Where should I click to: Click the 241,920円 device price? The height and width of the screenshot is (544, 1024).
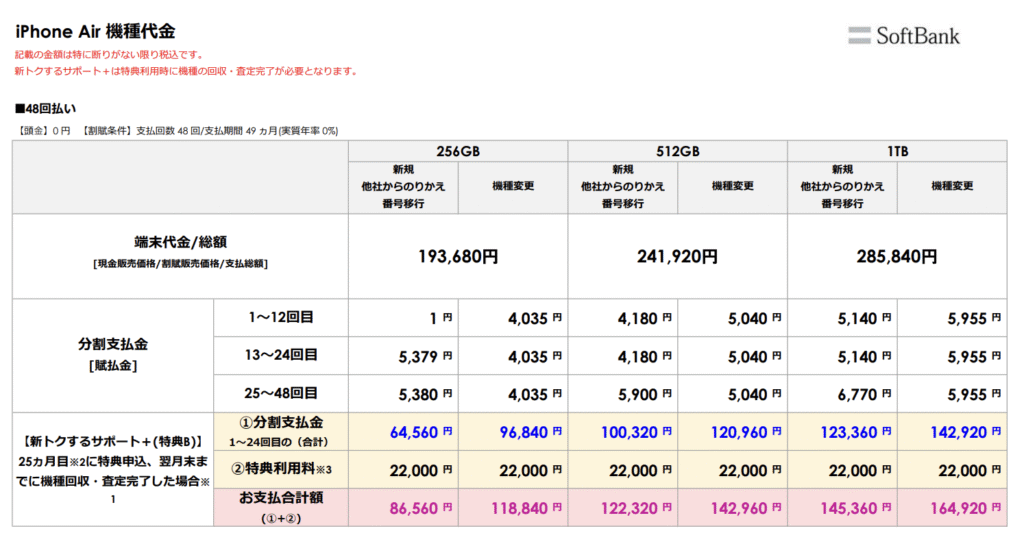click(x=677, y=256)
